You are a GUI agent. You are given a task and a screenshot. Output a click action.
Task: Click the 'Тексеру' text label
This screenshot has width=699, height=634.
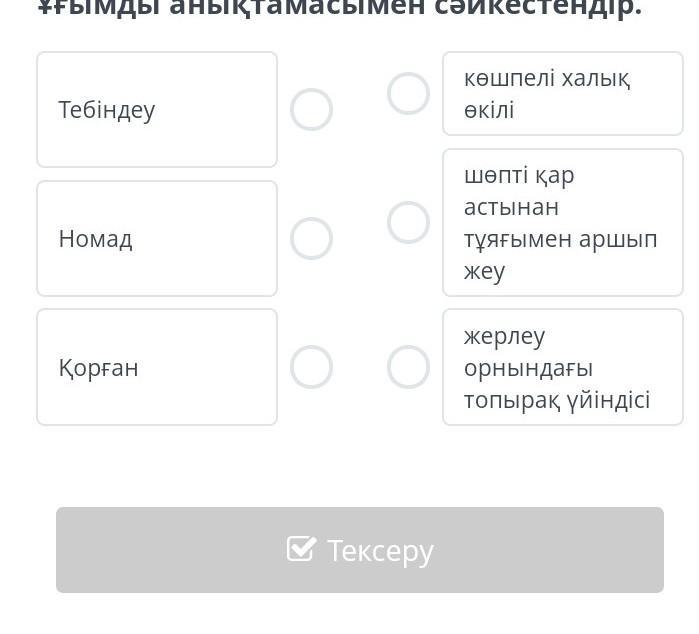point(380,550)
